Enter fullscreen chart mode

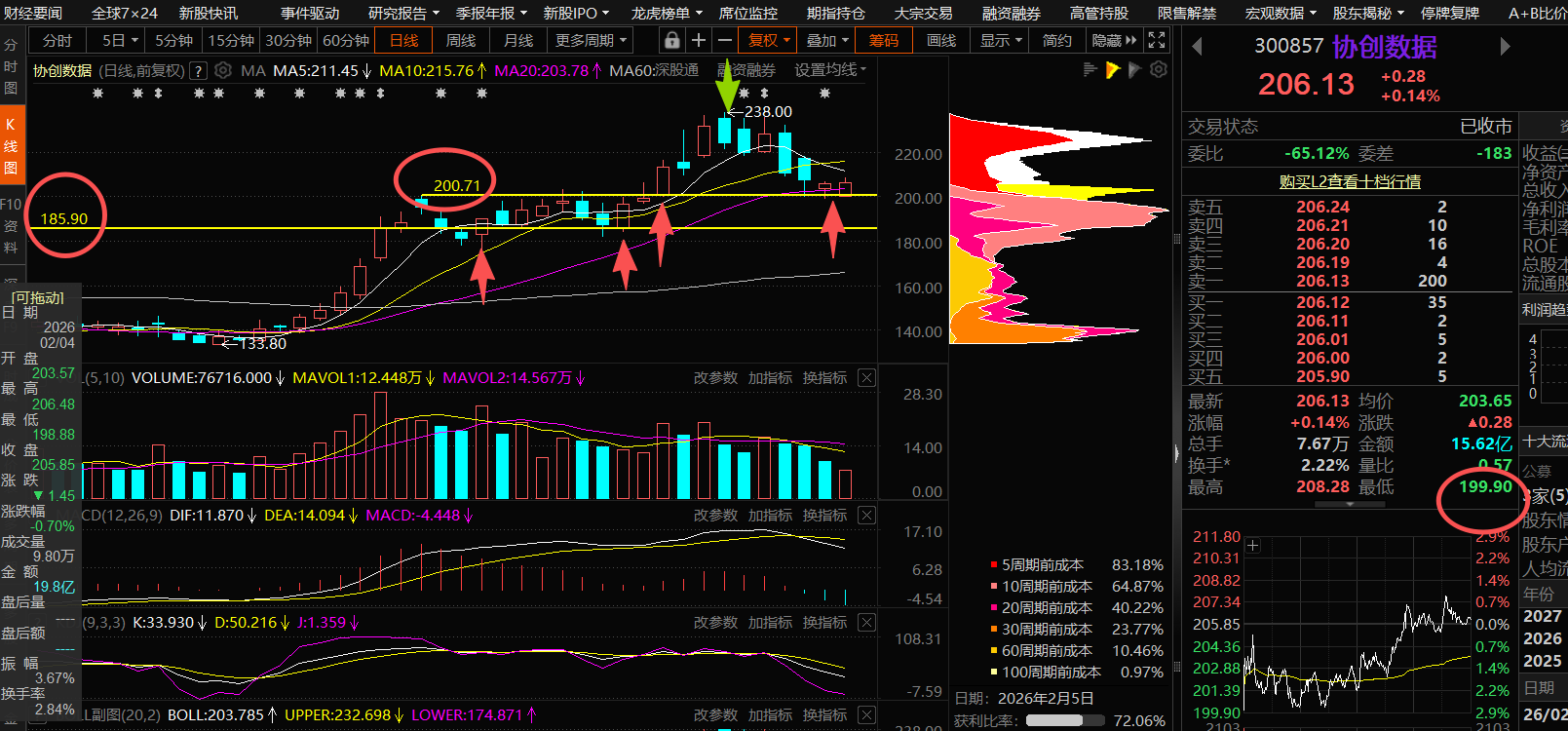1157,40
